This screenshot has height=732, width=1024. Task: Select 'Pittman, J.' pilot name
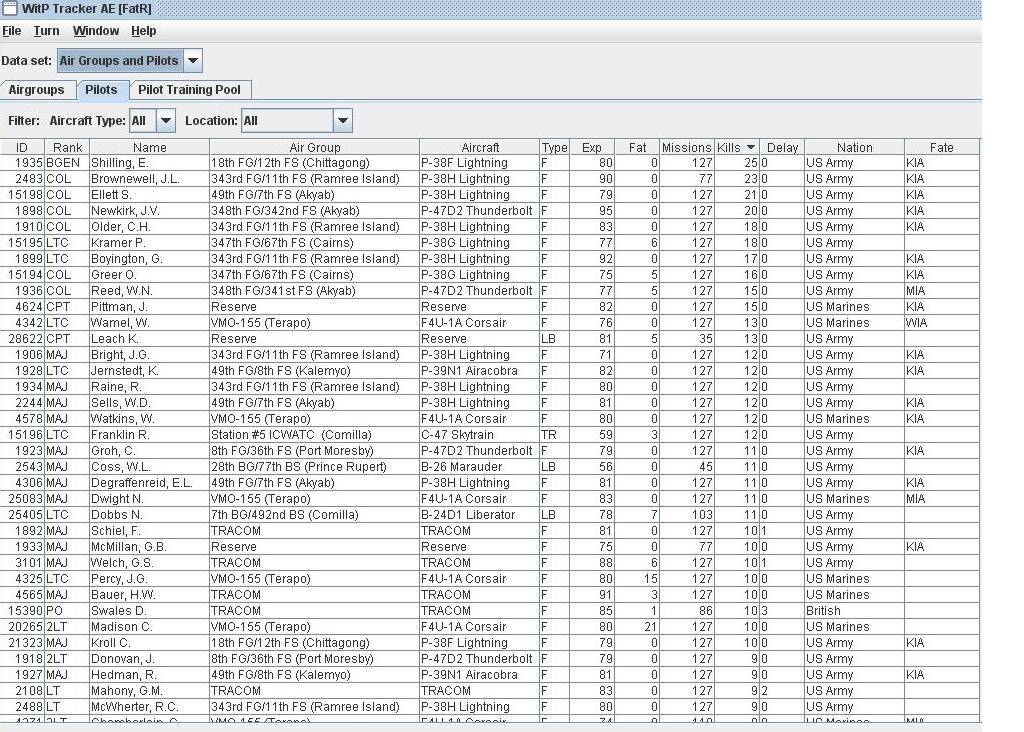[x=150, y=307]
